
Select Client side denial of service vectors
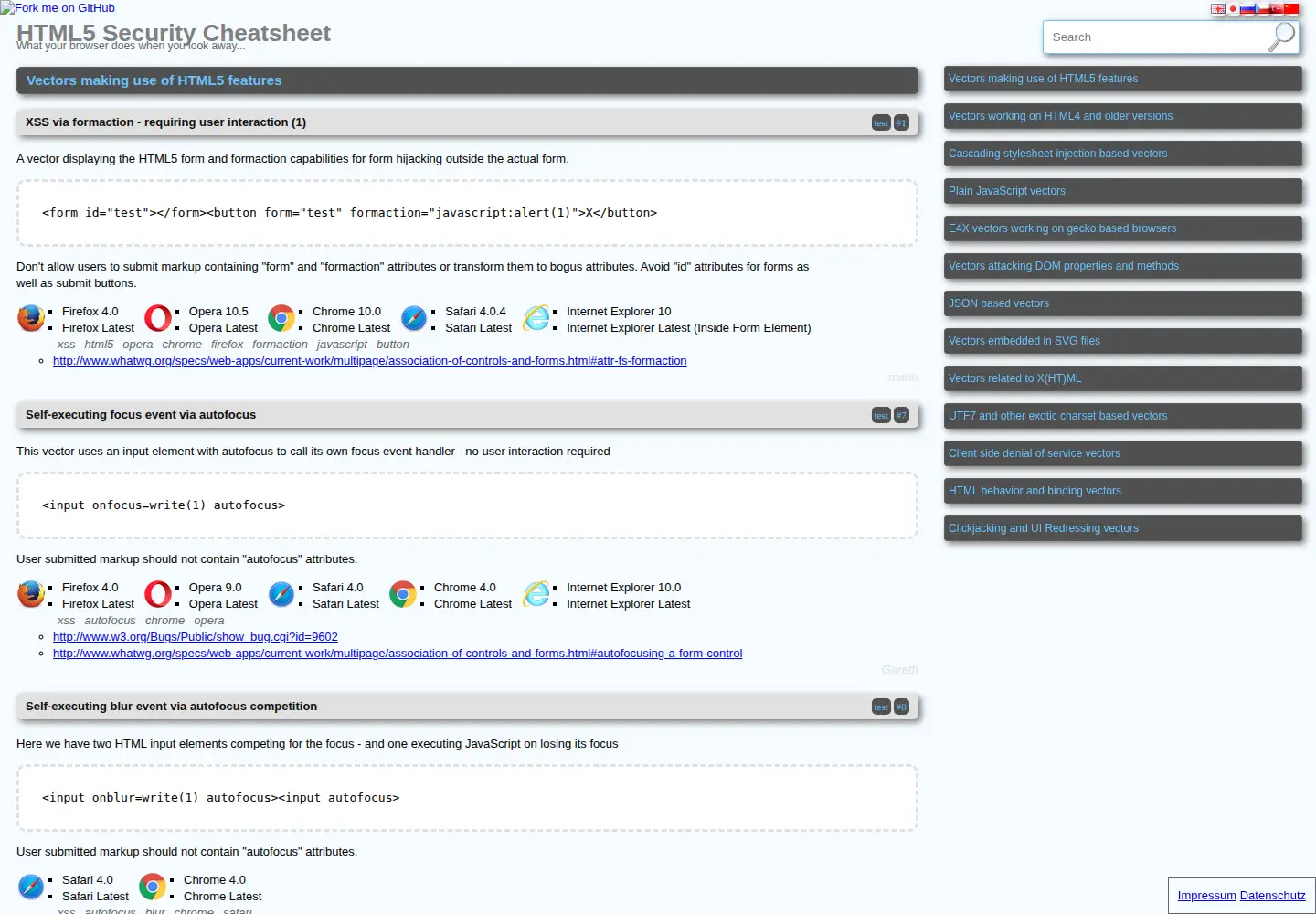[1122, 453]
